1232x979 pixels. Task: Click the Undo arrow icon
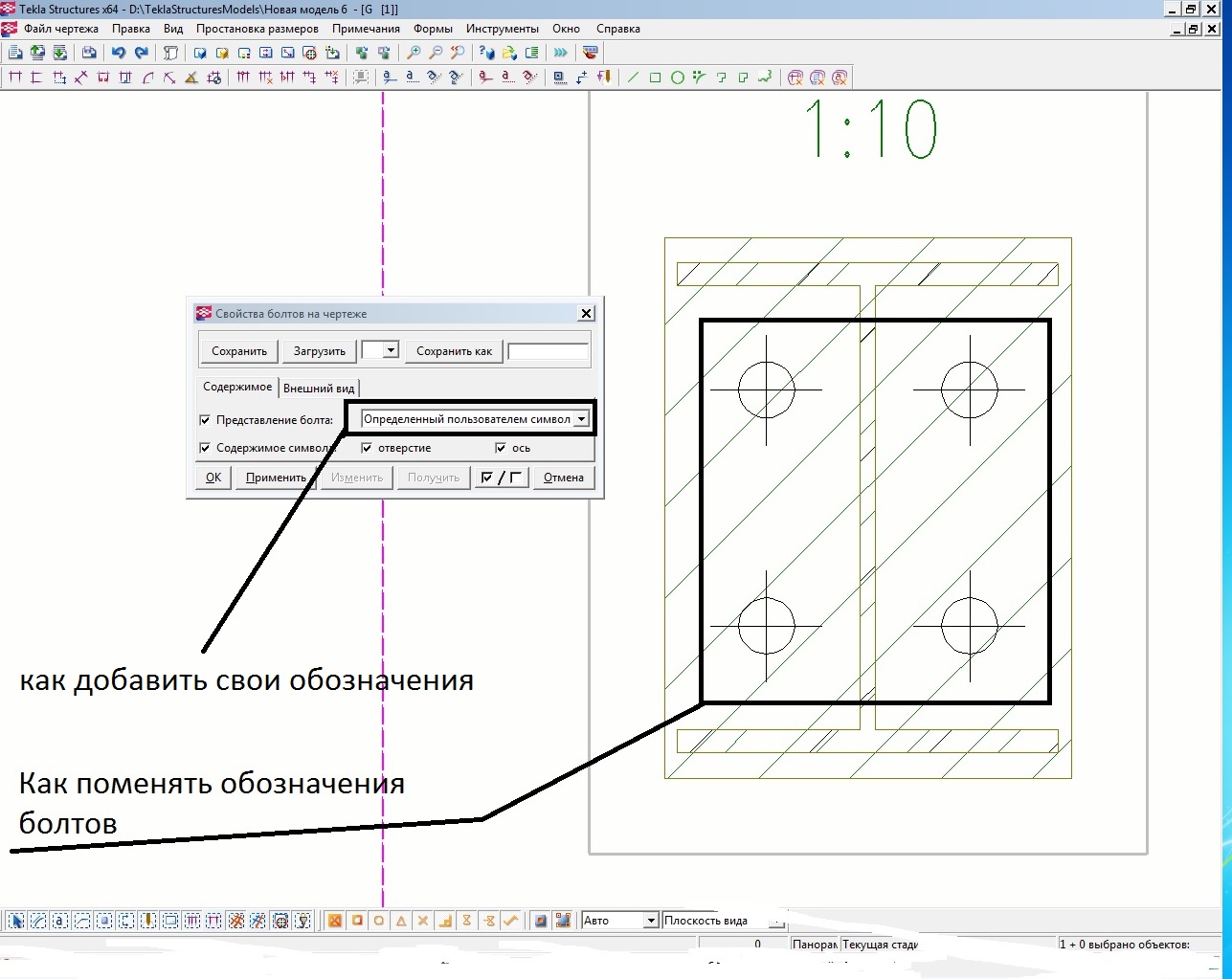pyautogui.click(x=119, y=53)
